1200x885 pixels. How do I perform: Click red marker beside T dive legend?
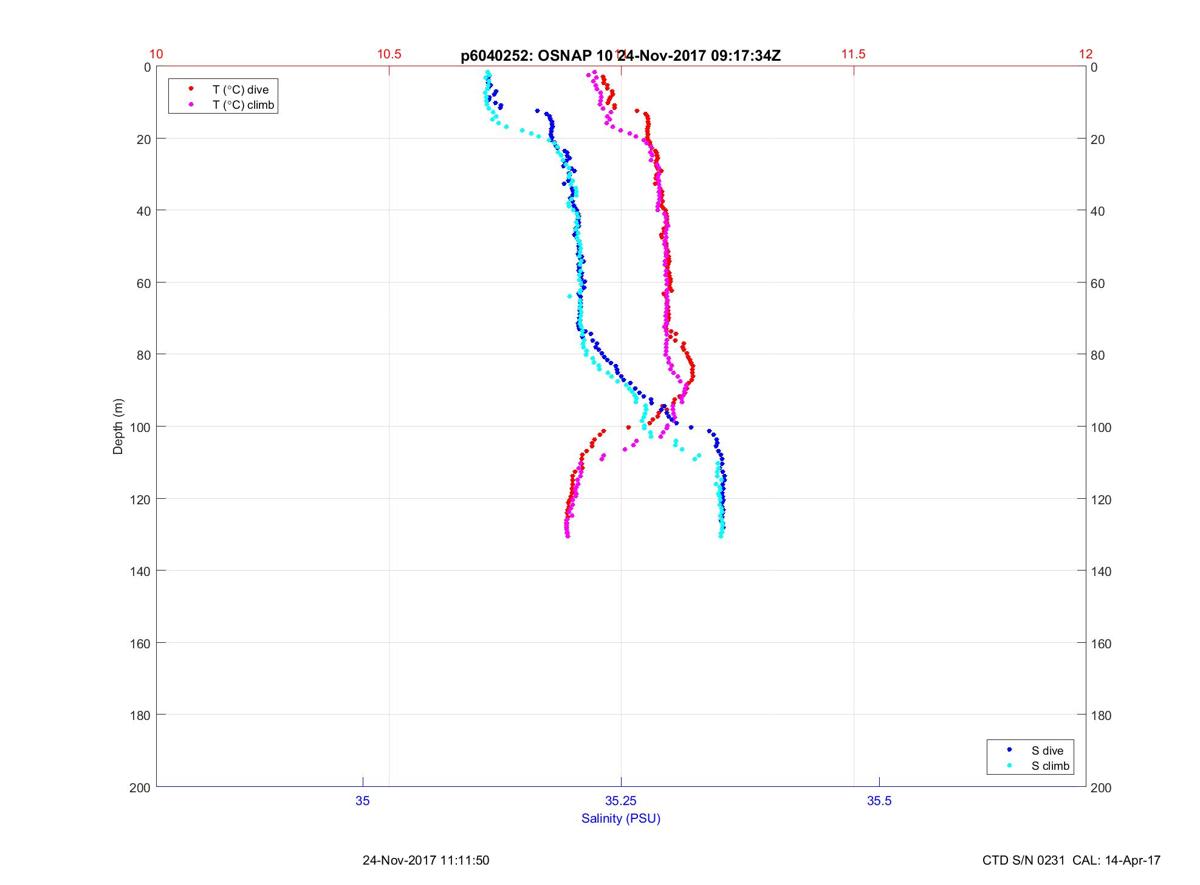pyautogui.click(x=190, y=89)
